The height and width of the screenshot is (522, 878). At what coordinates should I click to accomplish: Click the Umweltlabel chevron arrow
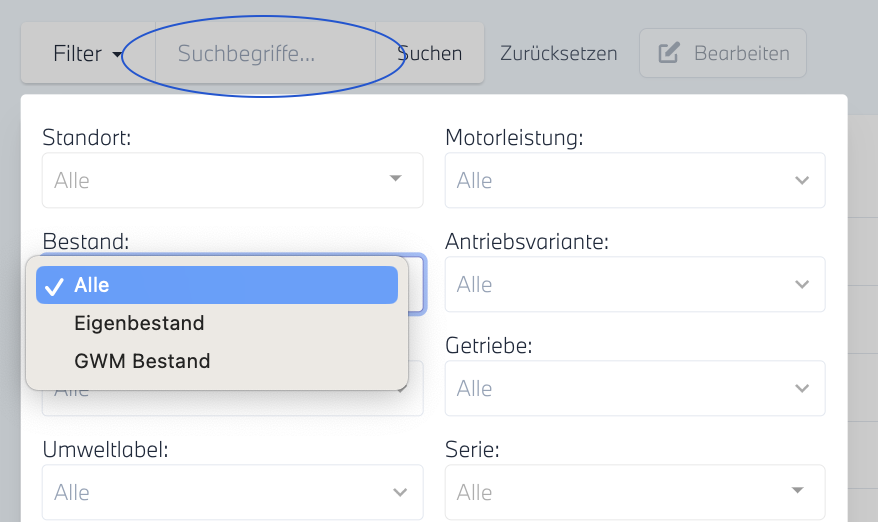pos(400,492)
